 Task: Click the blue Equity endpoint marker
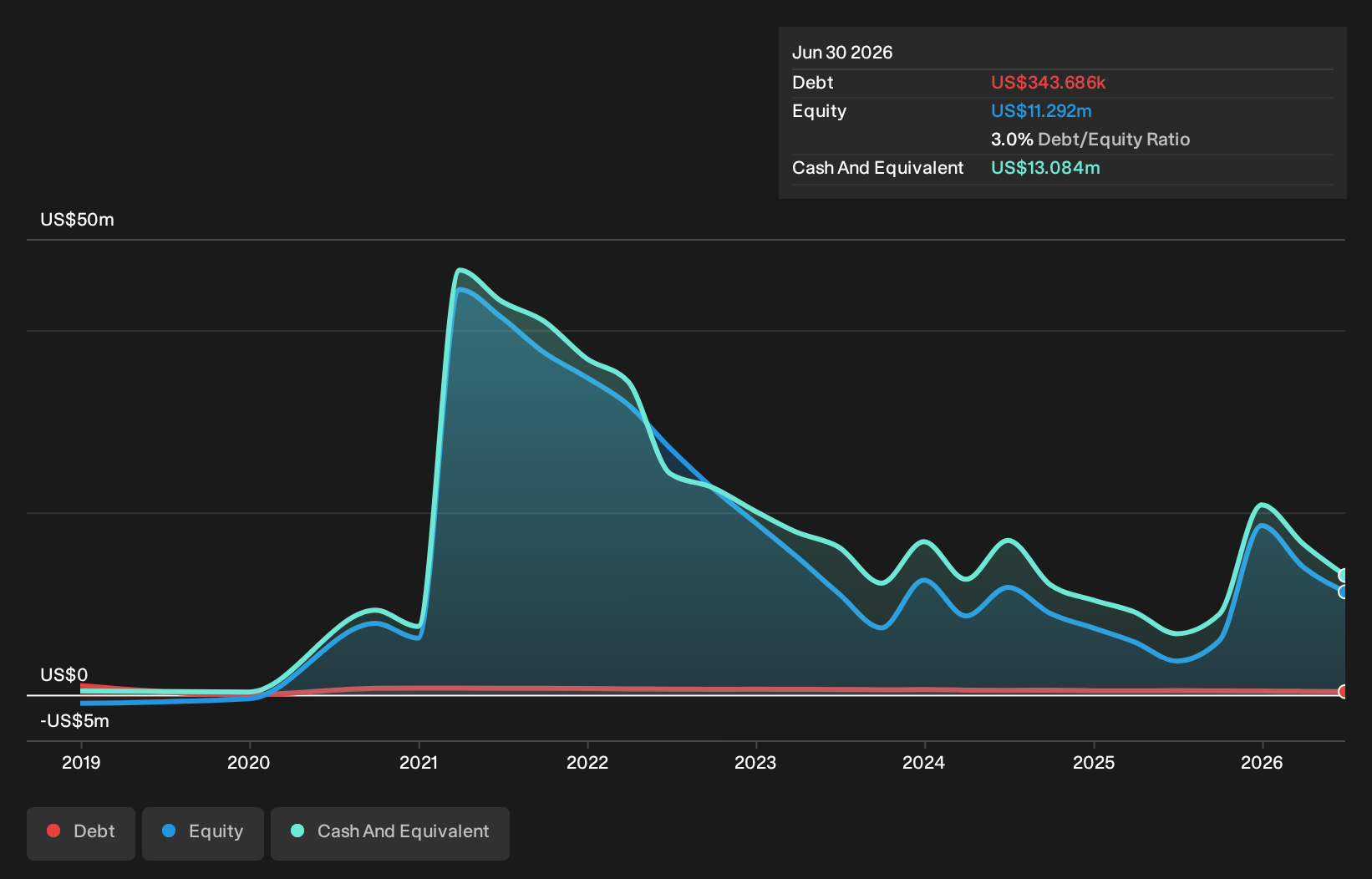pyautogui.click(x=1344, y=592)
